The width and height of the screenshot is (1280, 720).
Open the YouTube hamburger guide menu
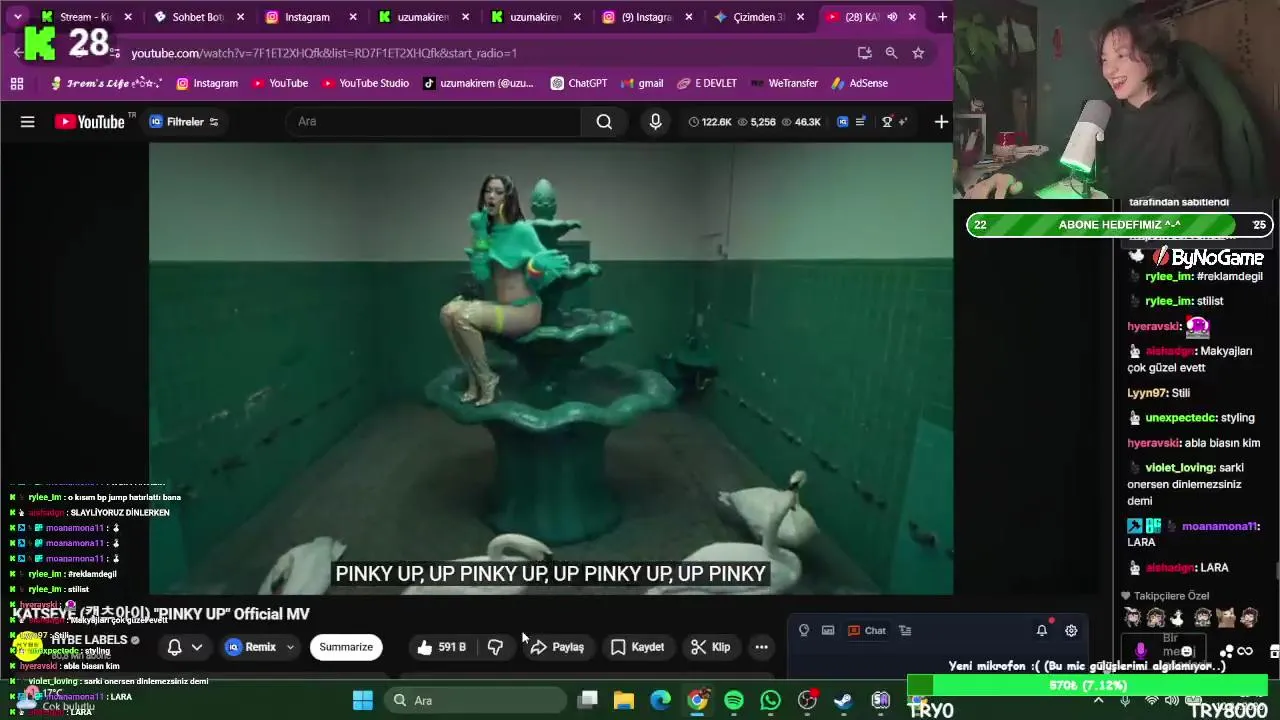28,122
